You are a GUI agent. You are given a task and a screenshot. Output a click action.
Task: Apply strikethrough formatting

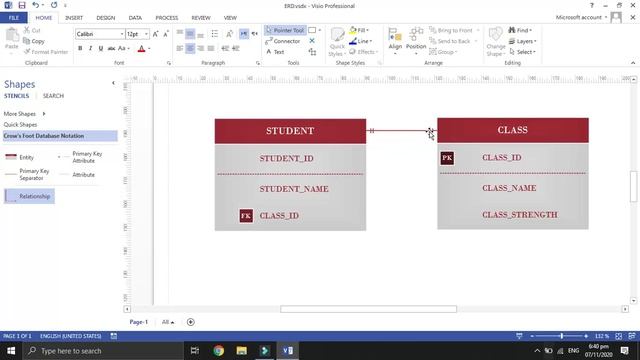pyautogui.click(x=111, y=48)
